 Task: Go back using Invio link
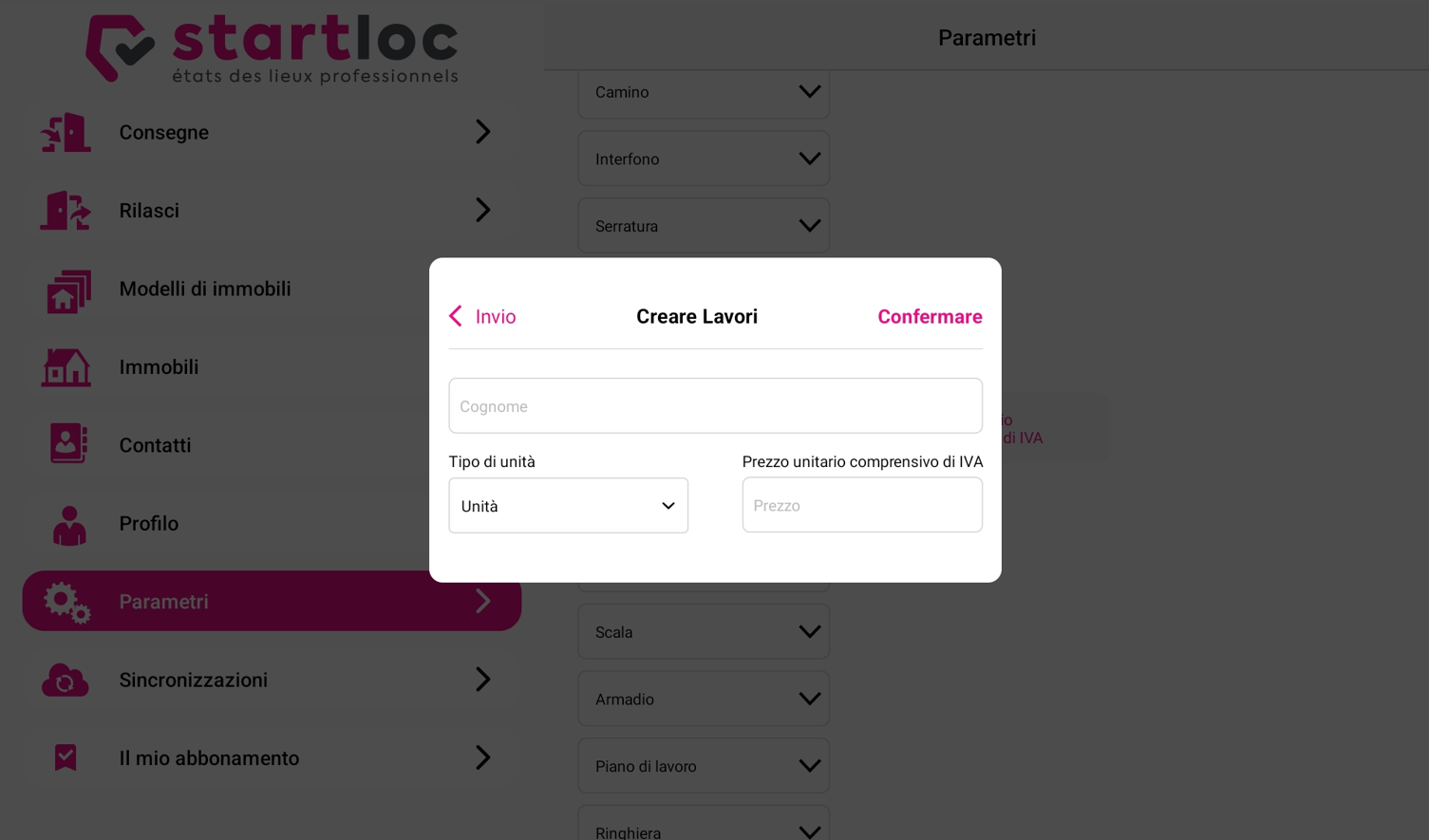[x=482, y=317]
